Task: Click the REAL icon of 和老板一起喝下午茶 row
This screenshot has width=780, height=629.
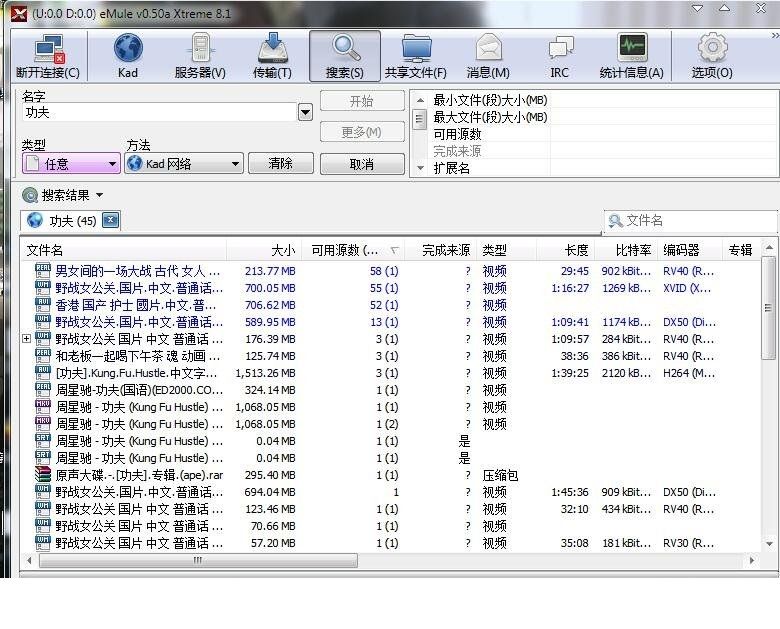Action: [43, 356]
